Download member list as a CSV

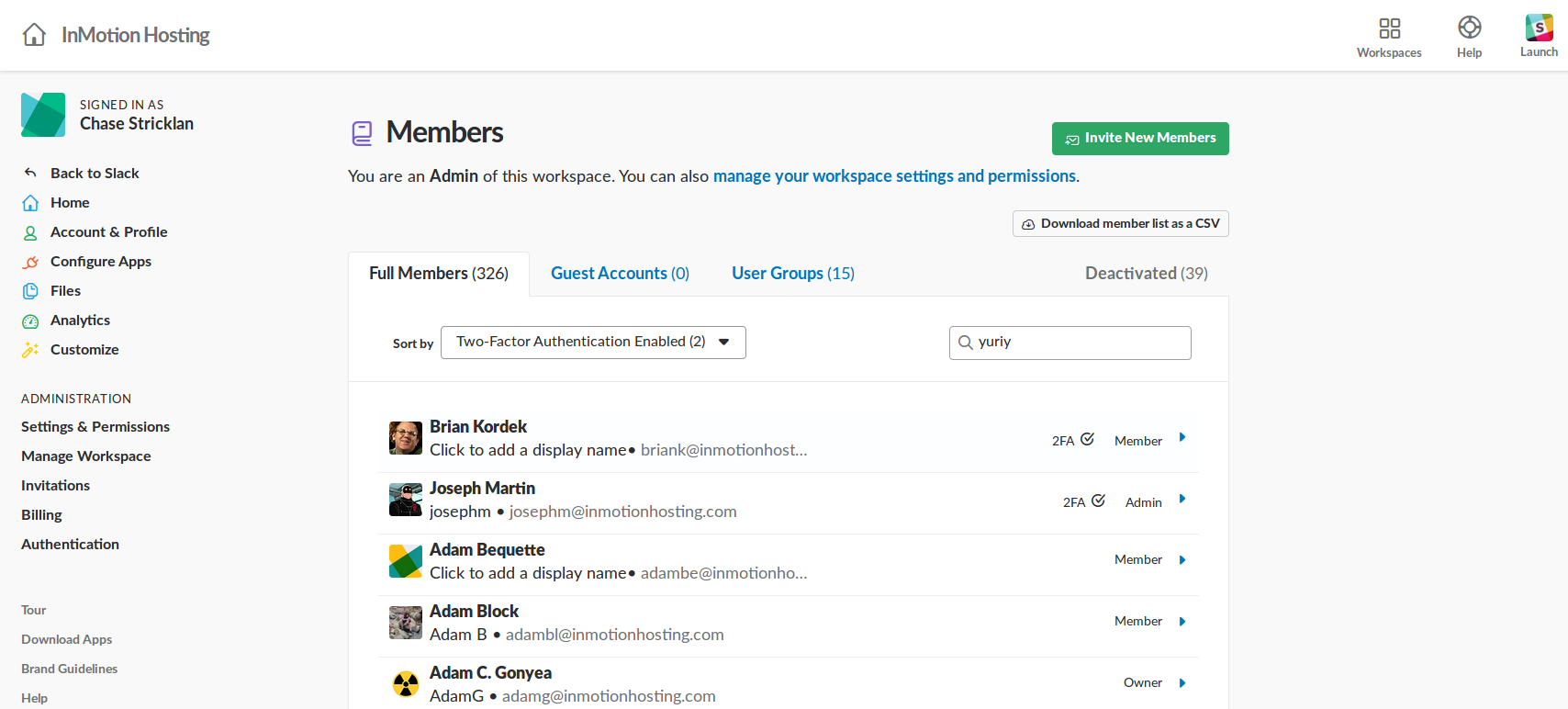tap(1120, 224)
